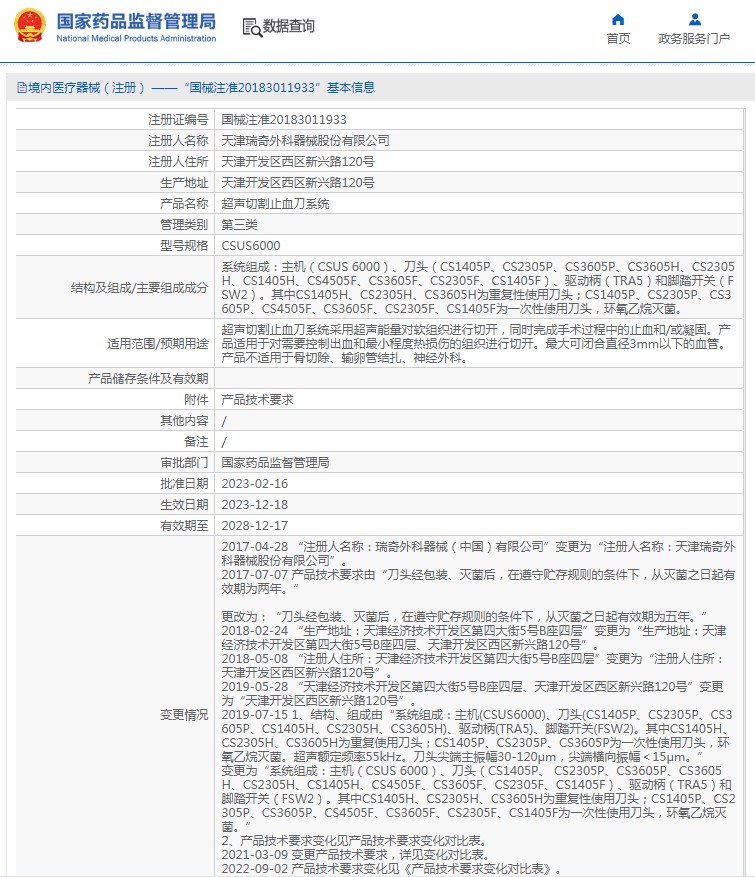Click 国家药品监督管理局 site title
The width and height of the screenshot is (755, 877).
tap(136, 21)
